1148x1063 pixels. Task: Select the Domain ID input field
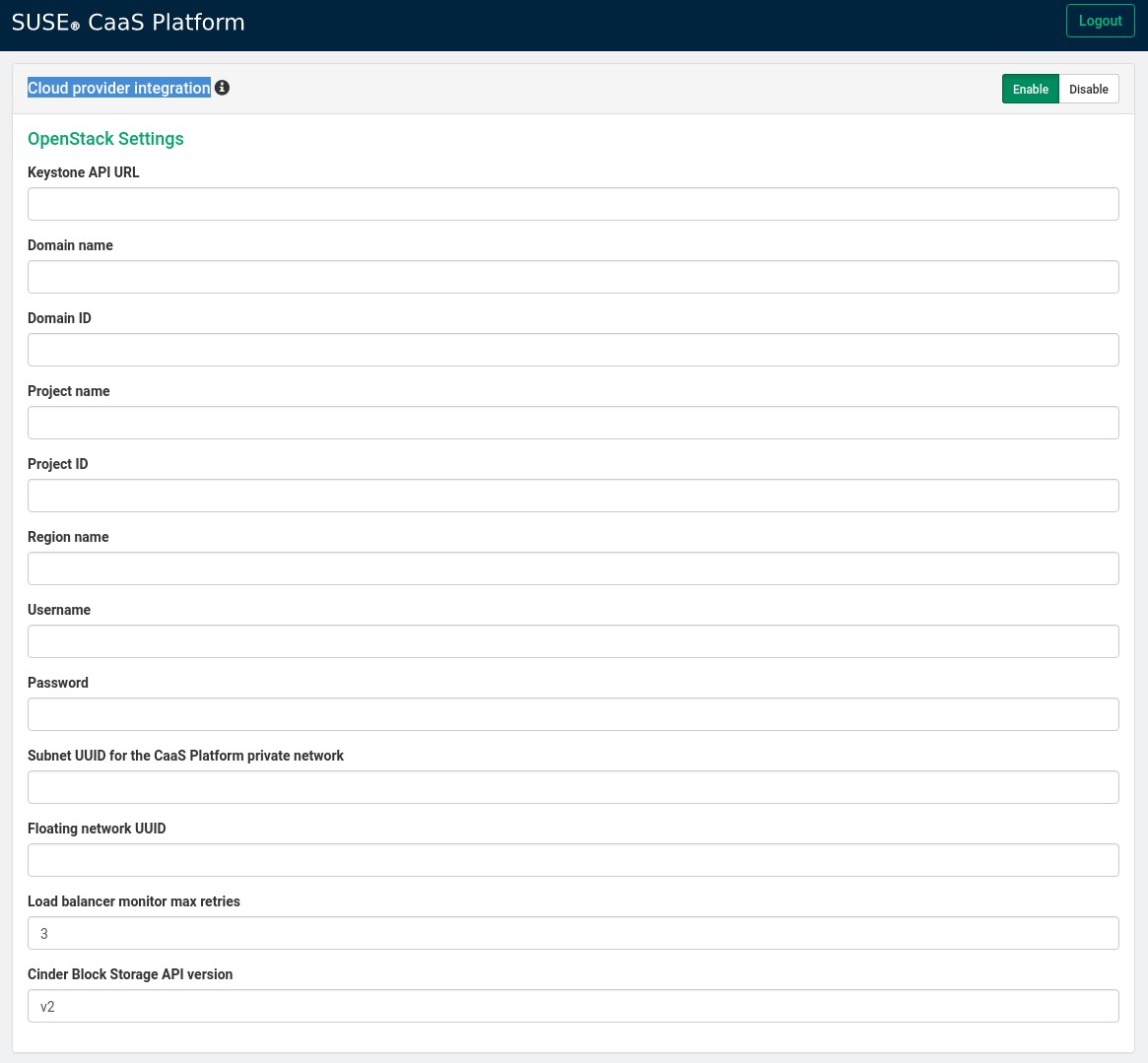coord(574,350)
